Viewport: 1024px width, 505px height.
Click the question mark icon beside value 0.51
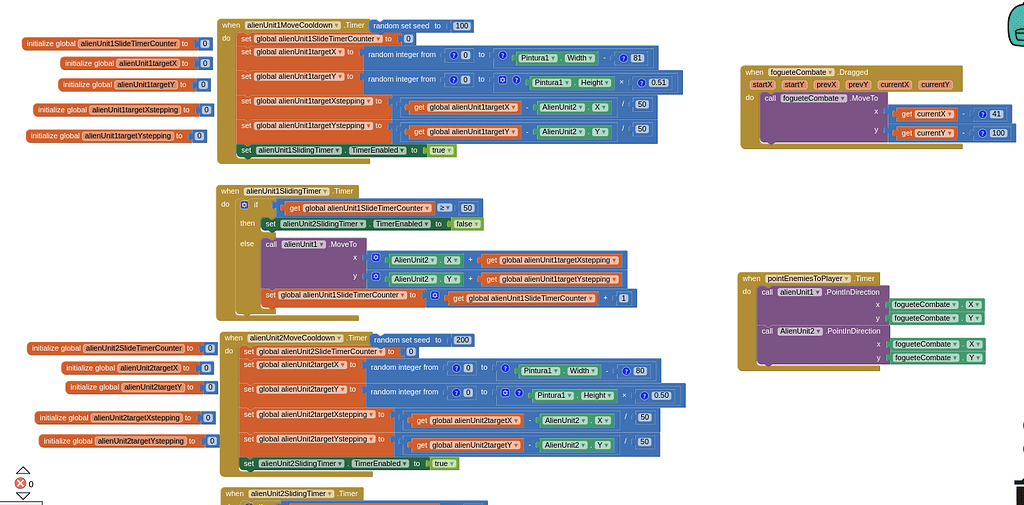(641, 82)
